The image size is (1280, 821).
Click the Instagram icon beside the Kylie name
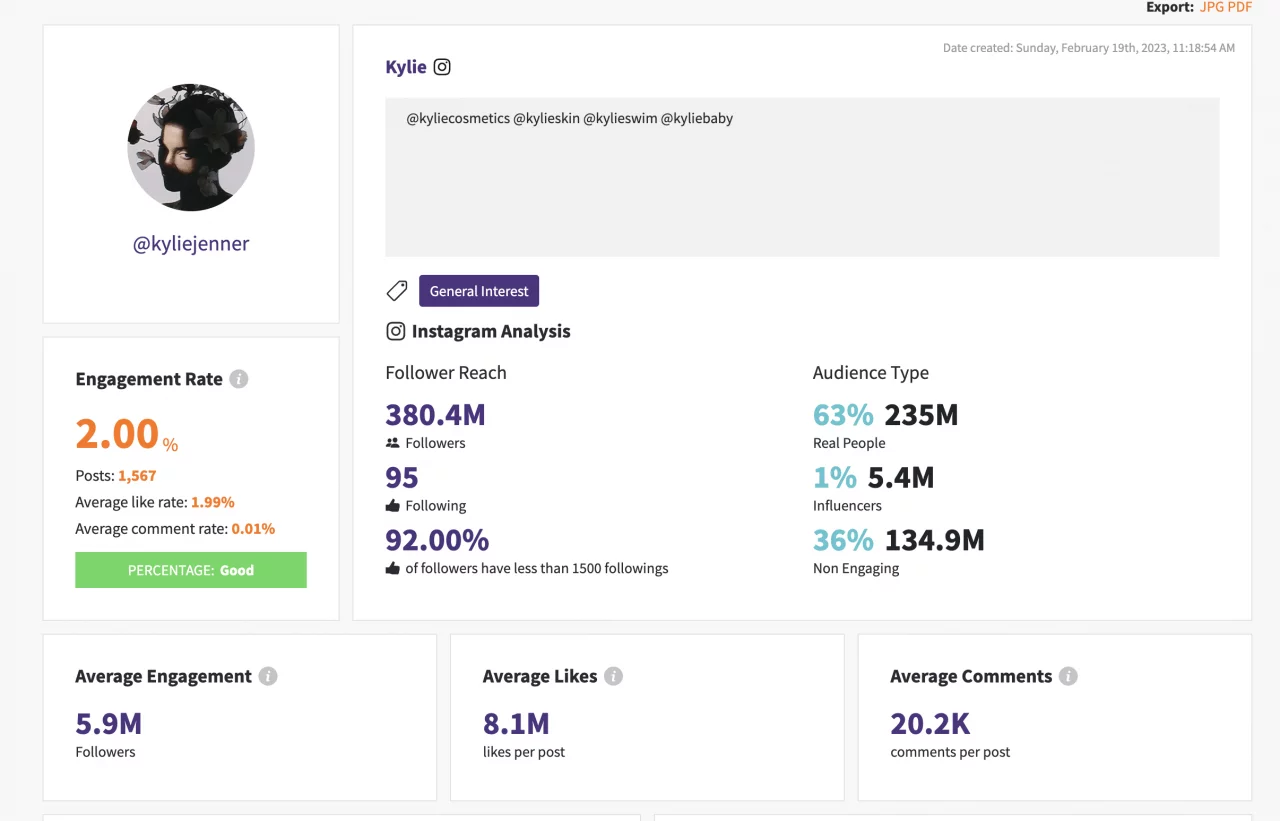coord(442,67)
